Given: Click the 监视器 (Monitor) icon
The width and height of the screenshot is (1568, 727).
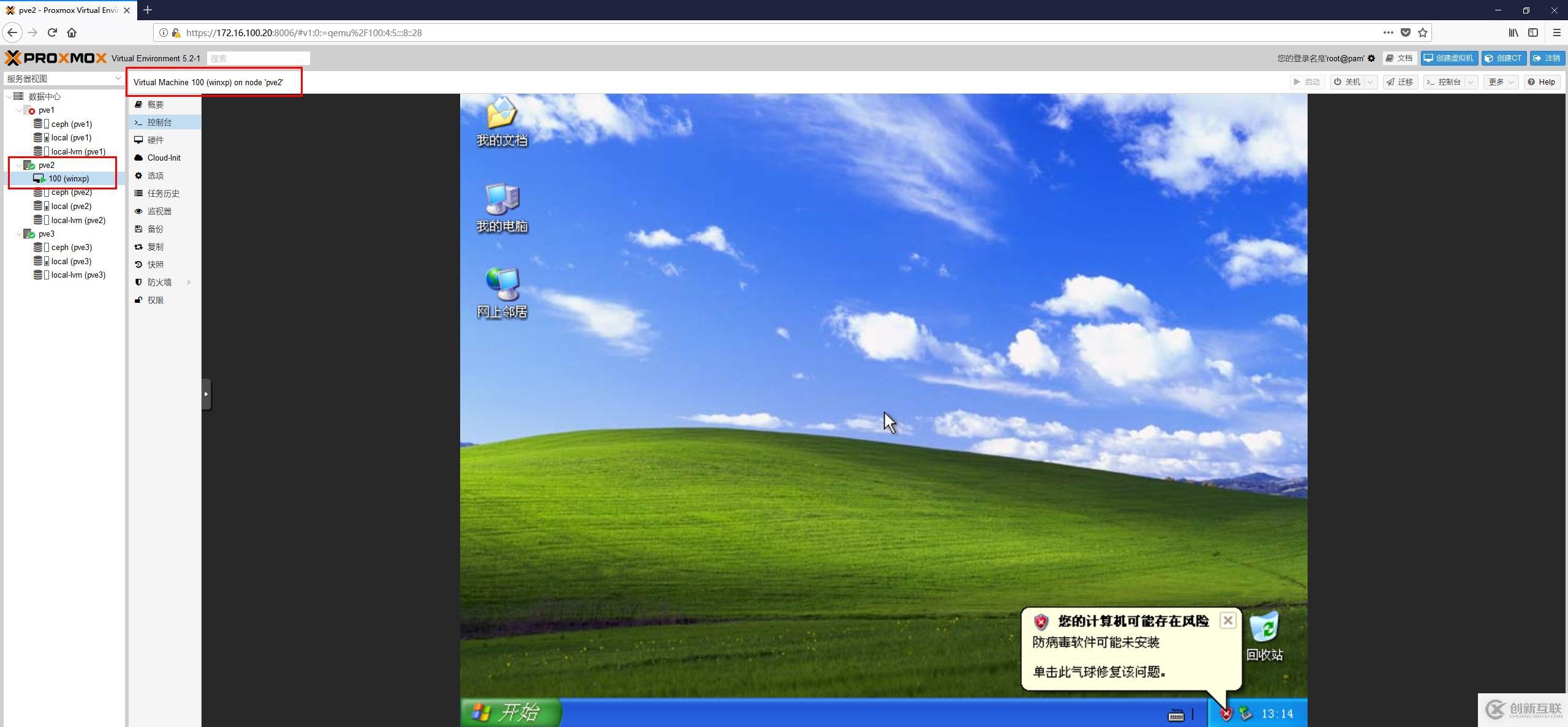Looking at the screenshot, I should pos(159,211).
